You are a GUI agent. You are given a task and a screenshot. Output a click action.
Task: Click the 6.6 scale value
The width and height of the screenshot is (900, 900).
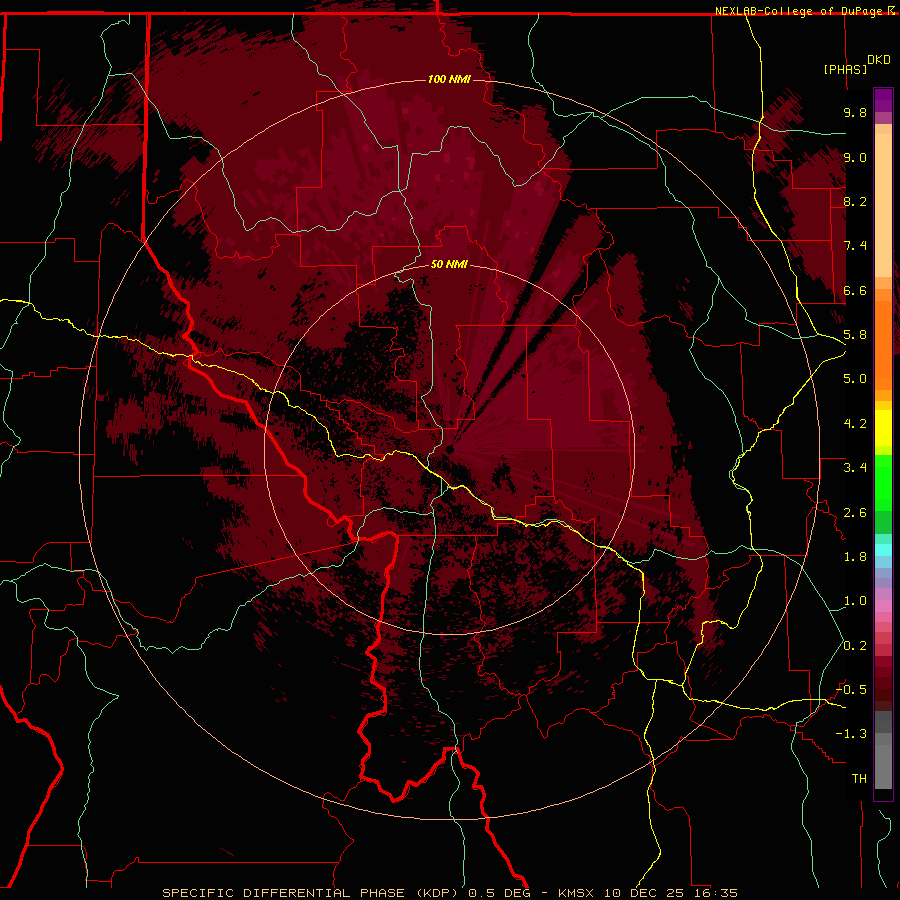pos(855,290)
